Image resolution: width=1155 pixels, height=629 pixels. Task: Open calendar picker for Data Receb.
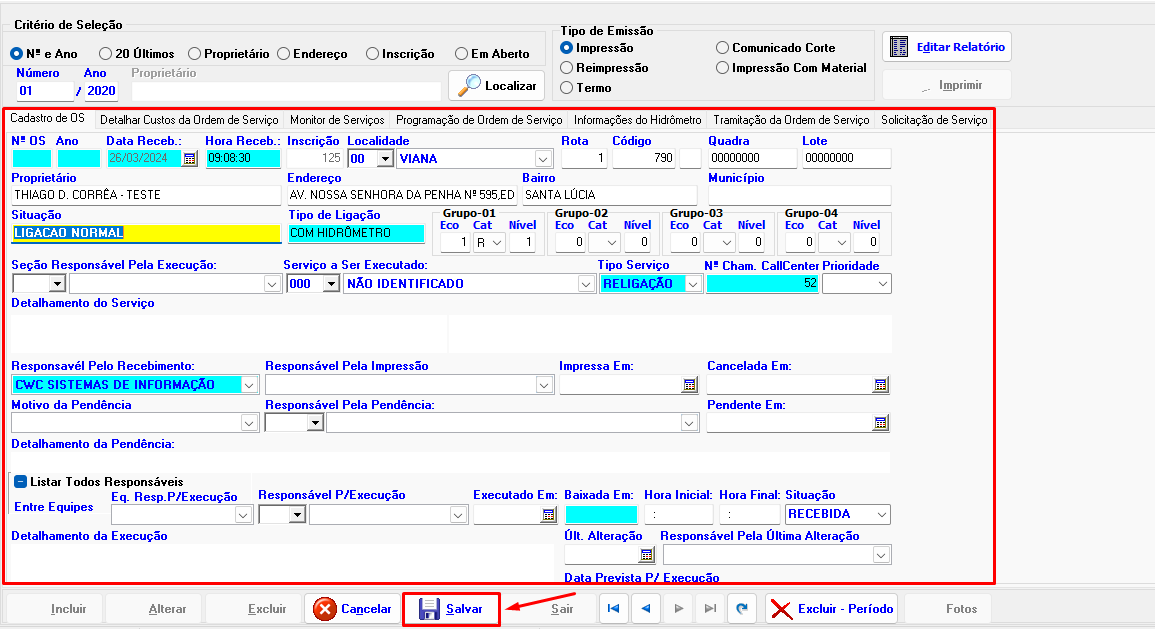pyautogui.click(x=190, y=158)
